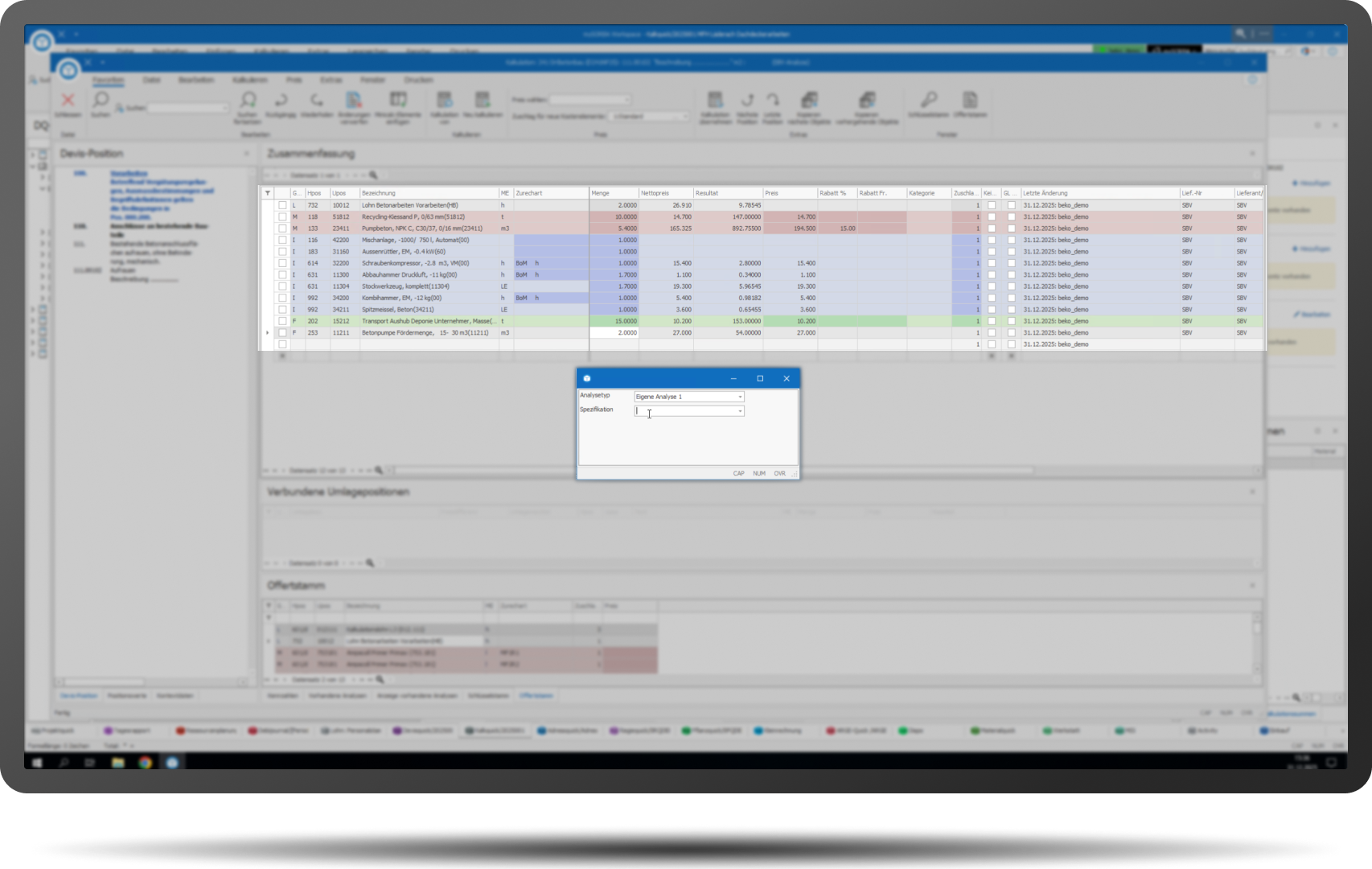
Task: Click the Bezeichnung column header
Action: 429,193
